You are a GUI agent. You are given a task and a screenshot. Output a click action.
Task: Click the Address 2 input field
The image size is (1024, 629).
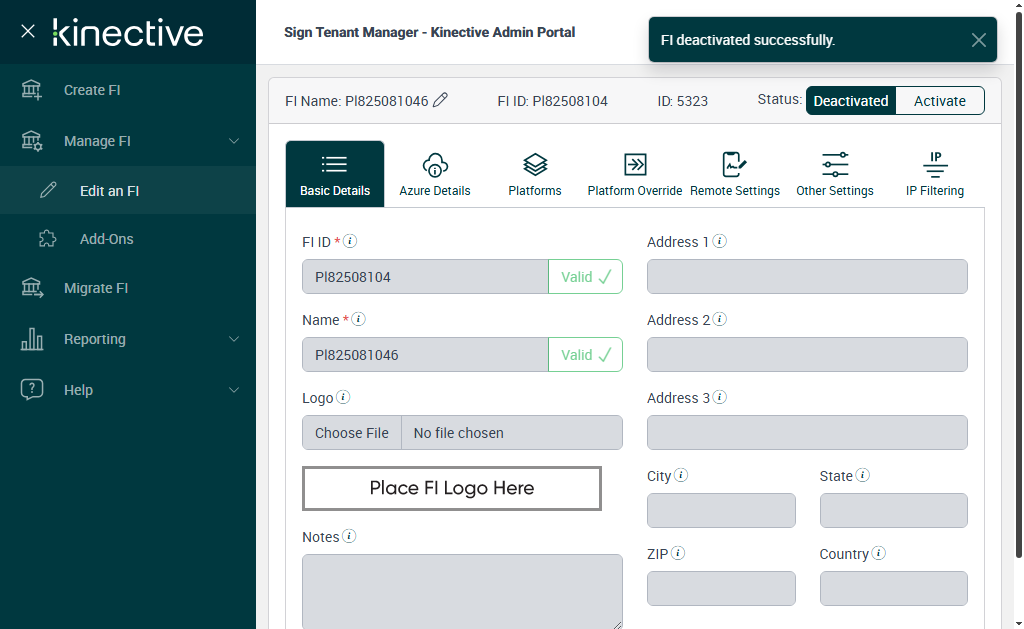pos(807,355)
